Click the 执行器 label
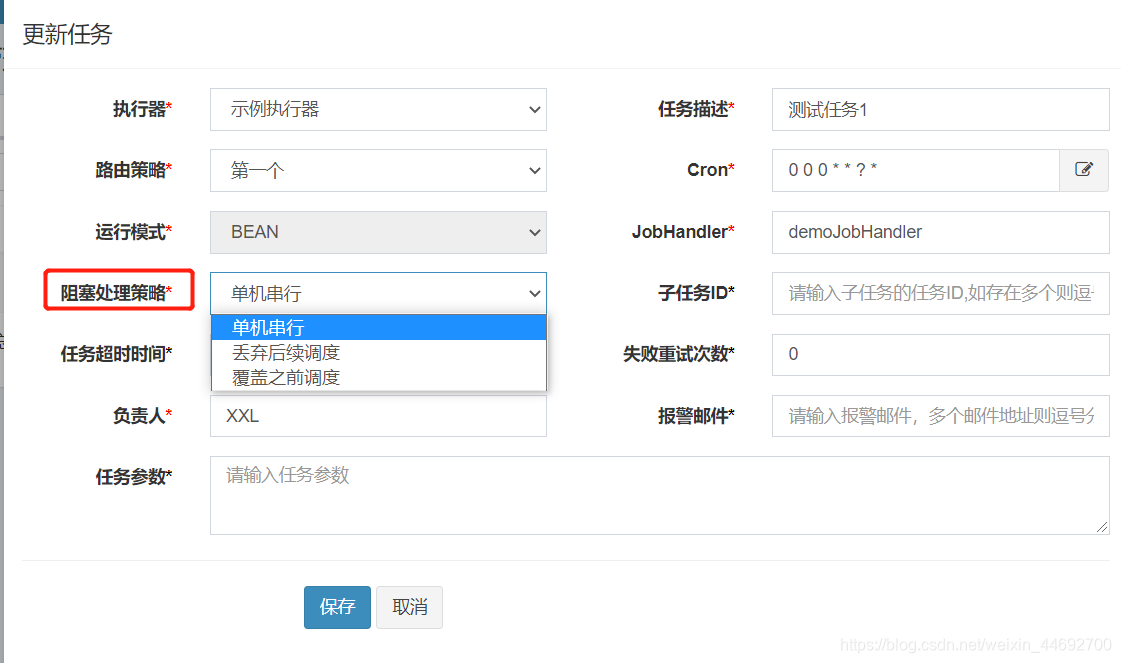 click(x=142, y=109)
